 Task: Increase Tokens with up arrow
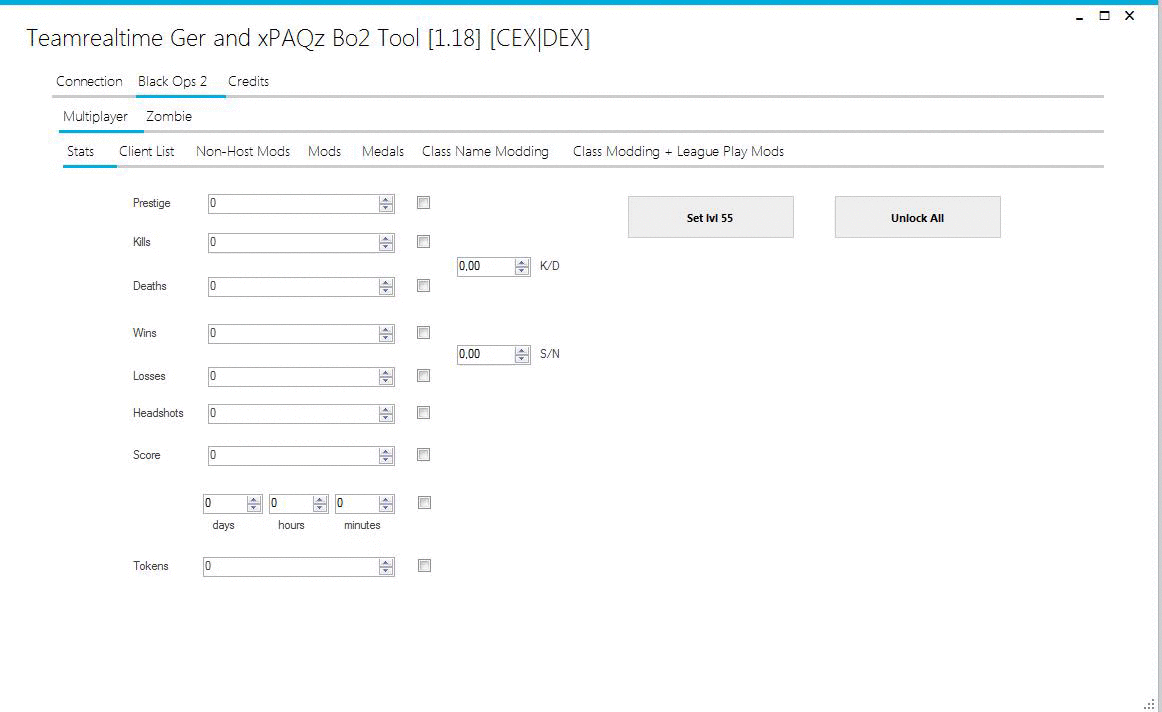click(x=385, y=562)
